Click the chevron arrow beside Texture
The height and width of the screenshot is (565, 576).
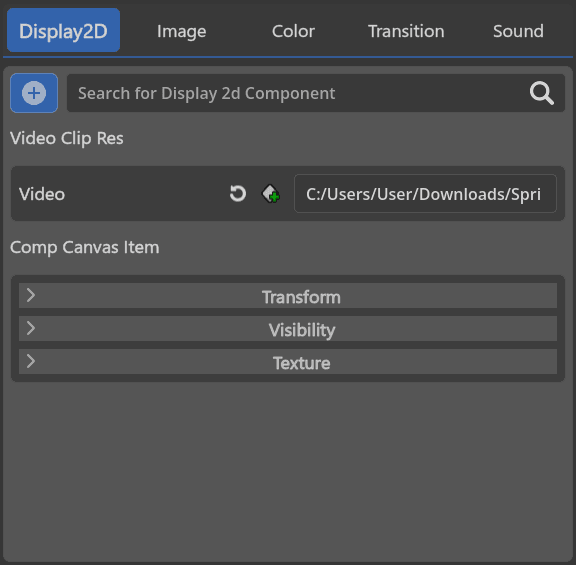pos(31,361)
